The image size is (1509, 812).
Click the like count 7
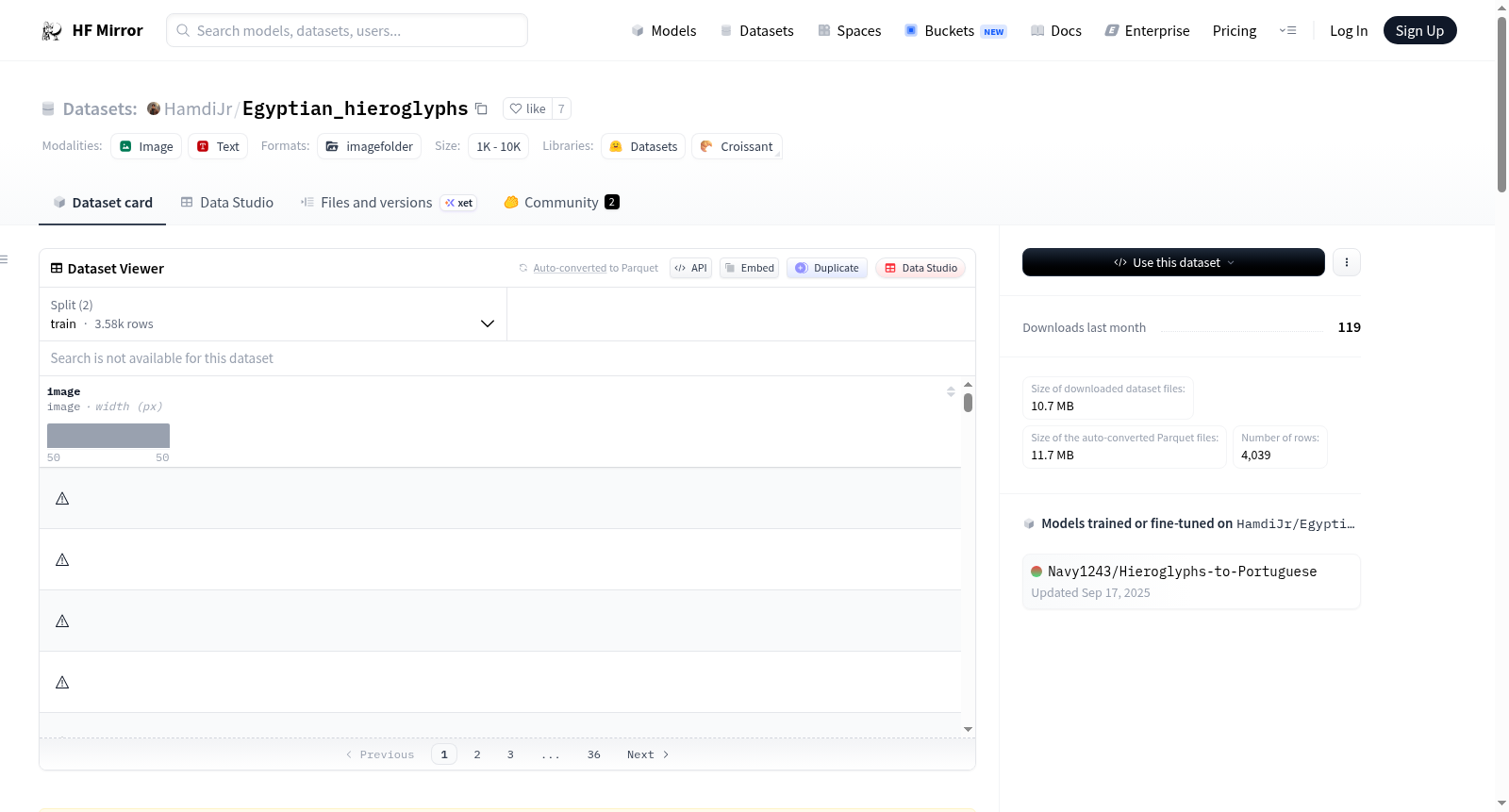pyautogui.click(x=561, y=108)
